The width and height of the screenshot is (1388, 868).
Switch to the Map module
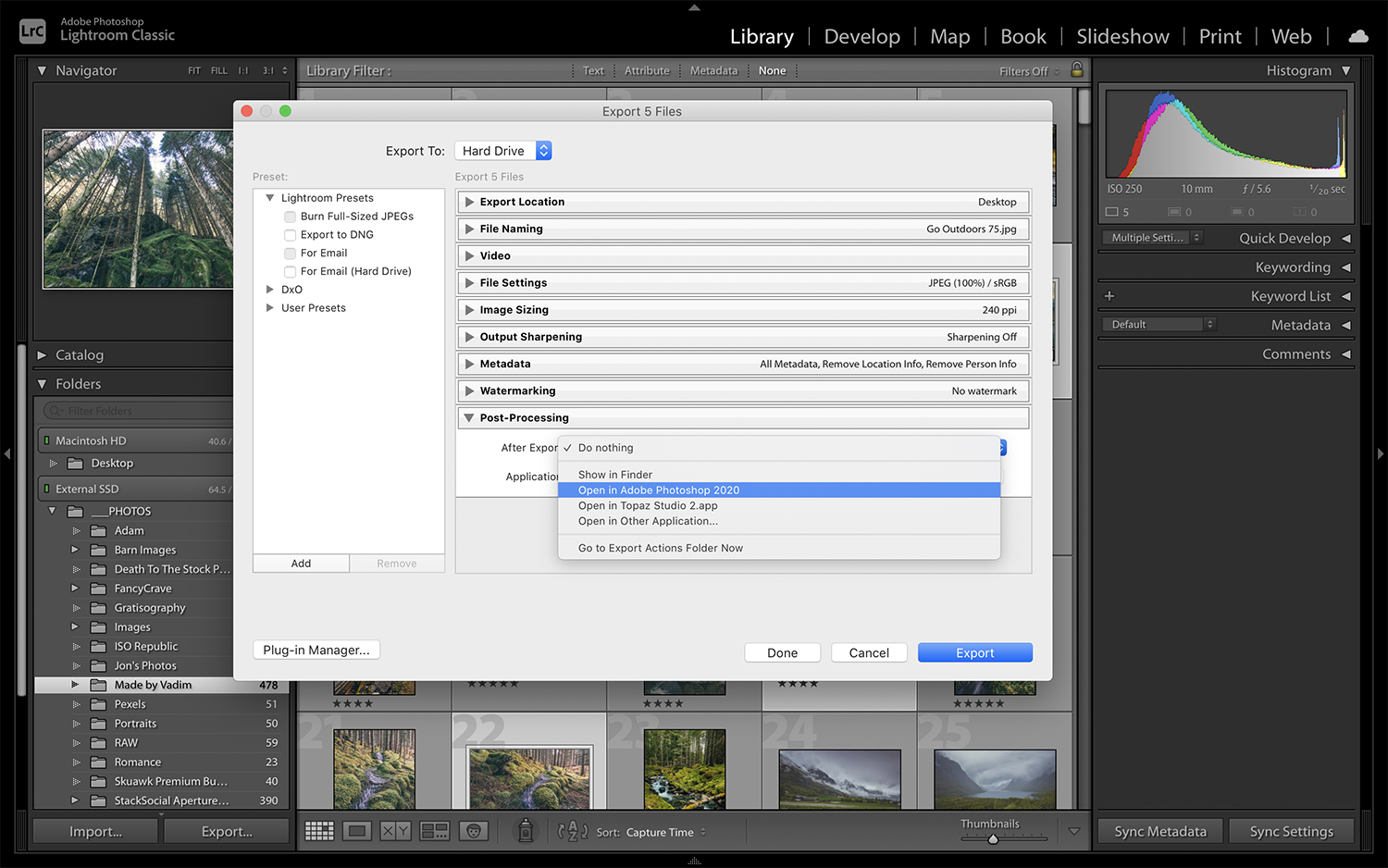click(x=949, y=37)
